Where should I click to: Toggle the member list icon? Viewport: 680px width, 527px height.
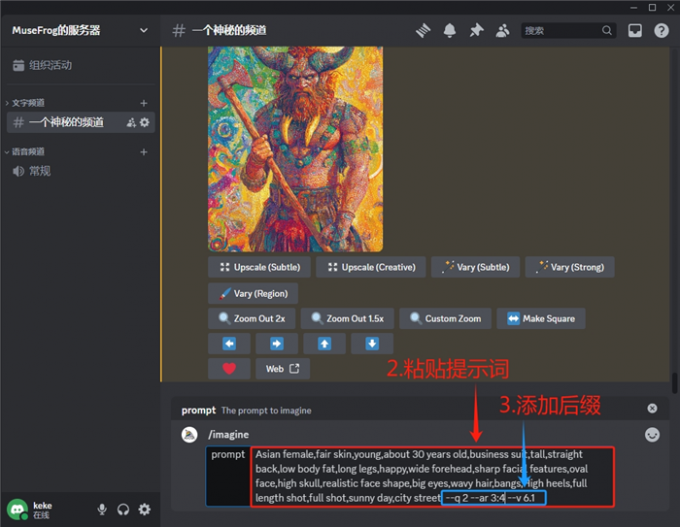[503, 30]
